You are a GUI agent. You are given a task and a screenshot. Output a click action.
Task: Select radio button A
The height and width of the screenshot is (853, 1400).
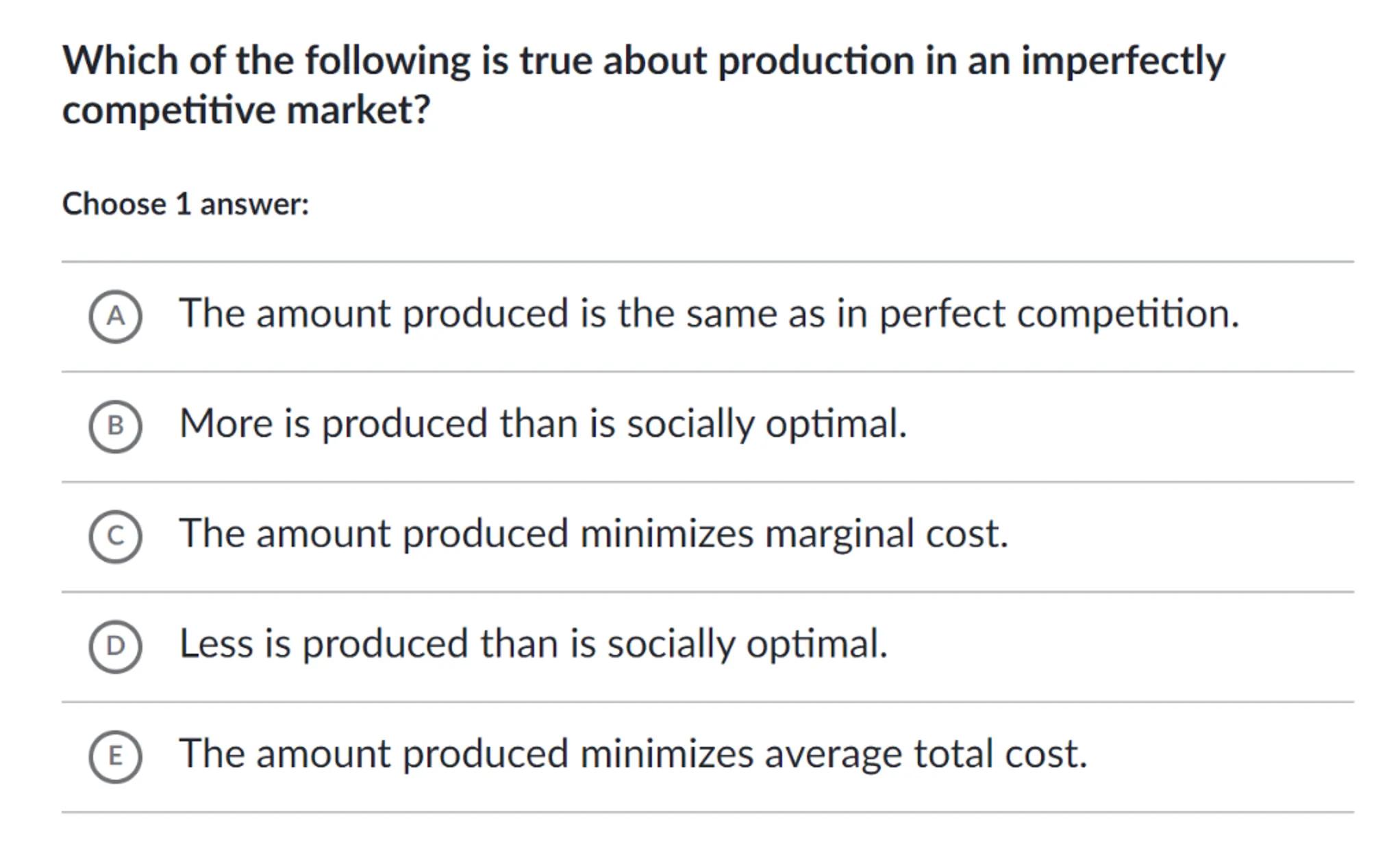115,316
